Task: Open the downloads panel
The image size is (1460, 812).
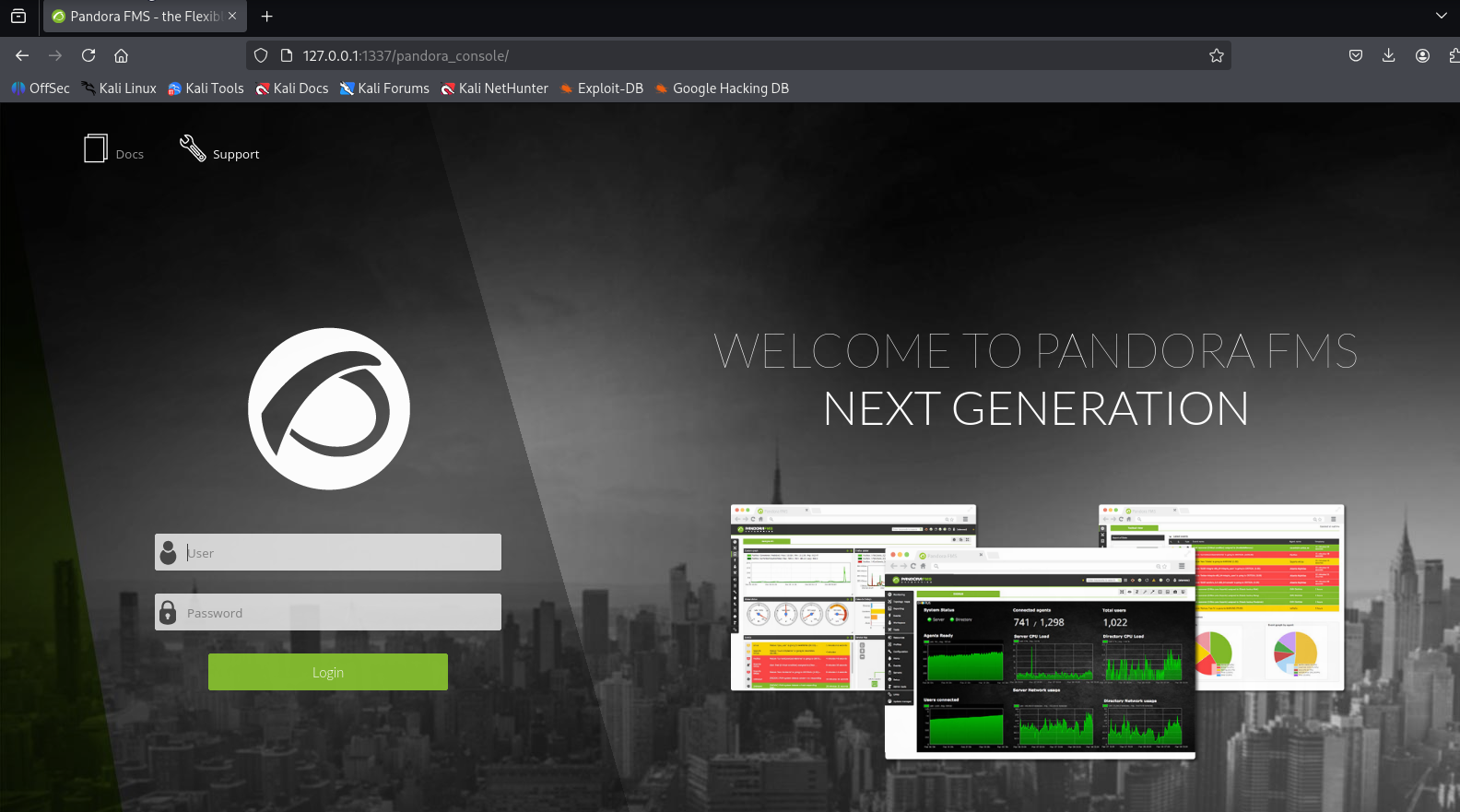Action: pyautogui.click(x=1389, y=55)
